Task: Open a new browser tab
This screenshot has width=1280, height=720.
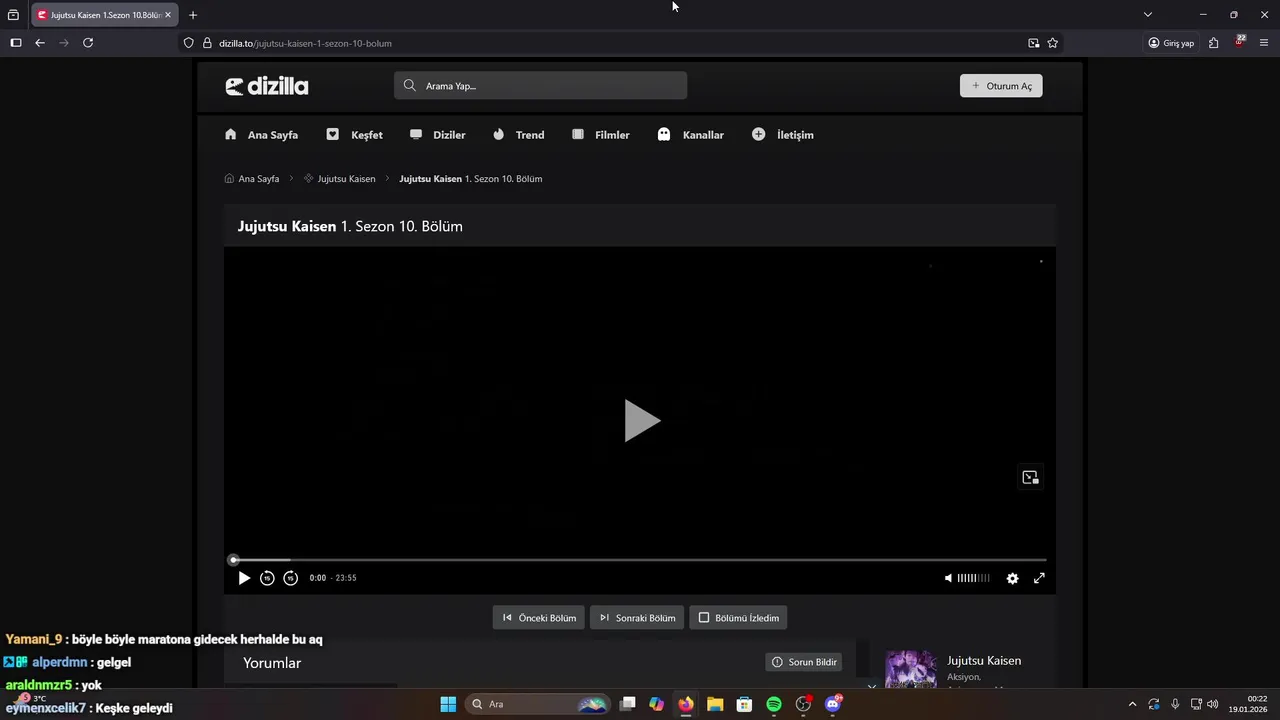Action: pos(193,15)
